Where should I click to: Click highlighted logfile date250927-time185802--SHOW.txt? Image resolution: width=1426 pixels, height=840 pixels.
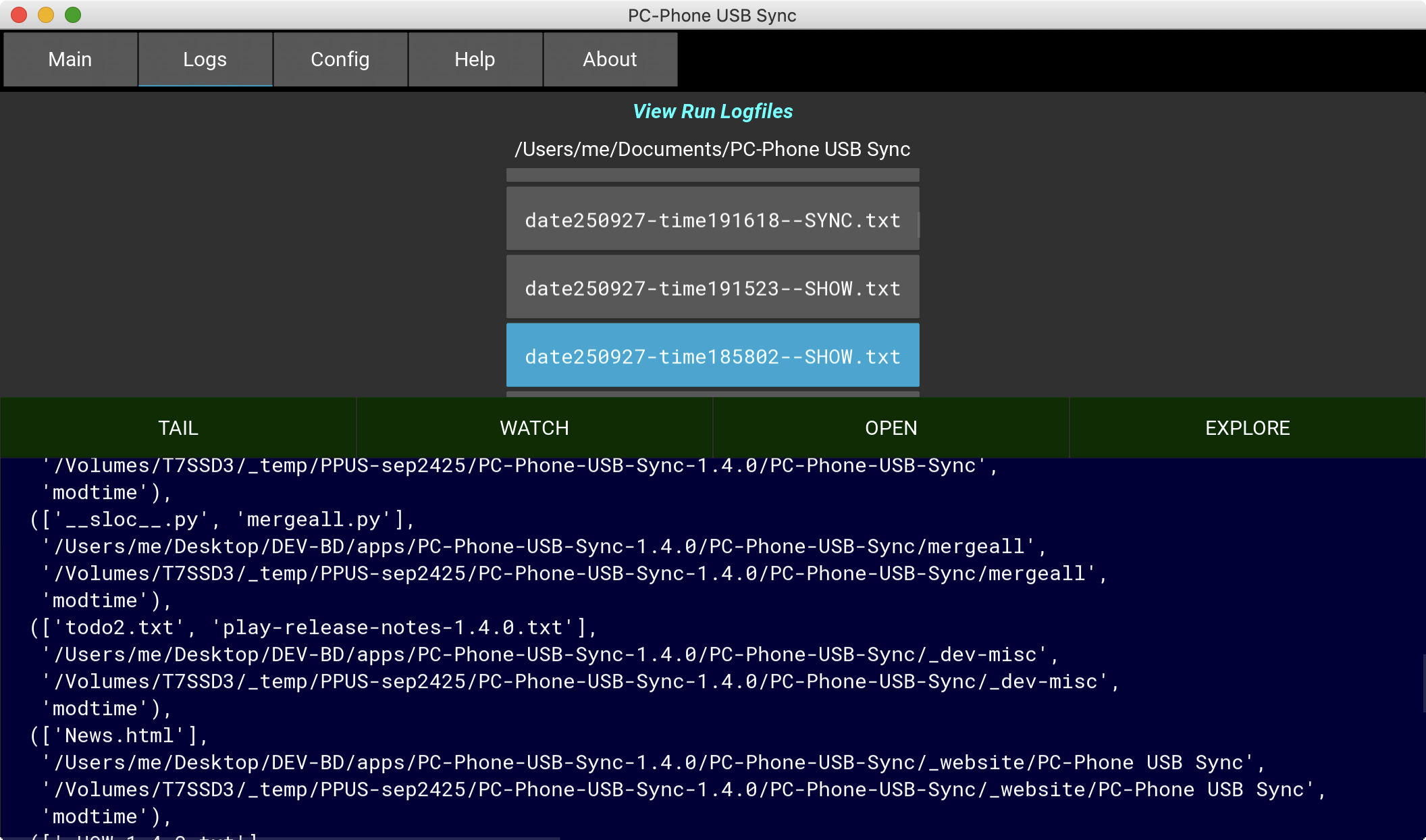[712, 356]
